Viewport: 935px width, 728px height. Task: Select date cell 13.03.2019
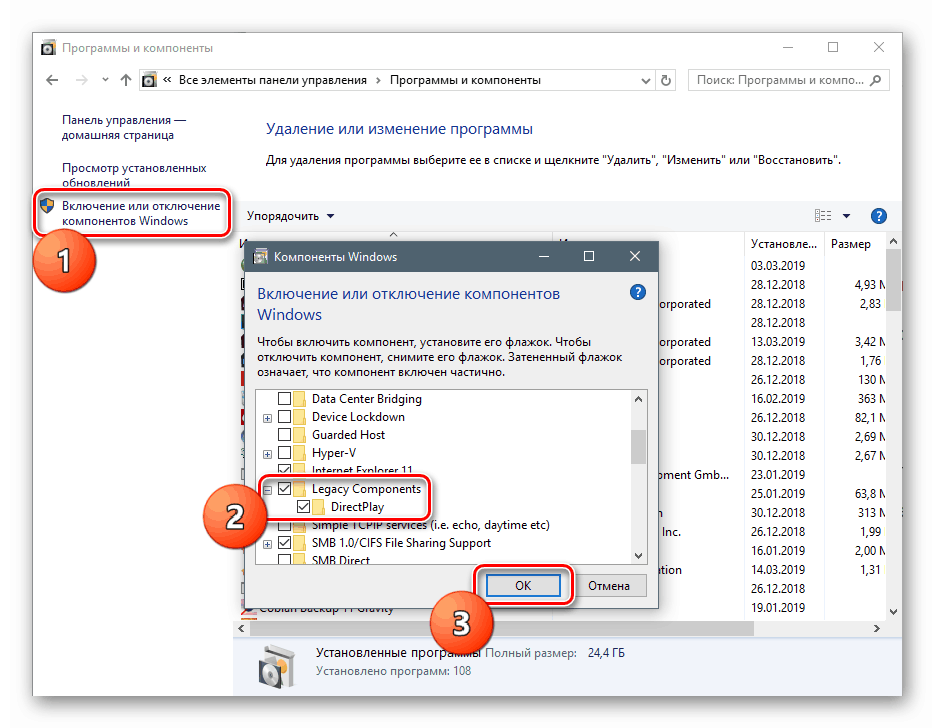click(778, 342)
